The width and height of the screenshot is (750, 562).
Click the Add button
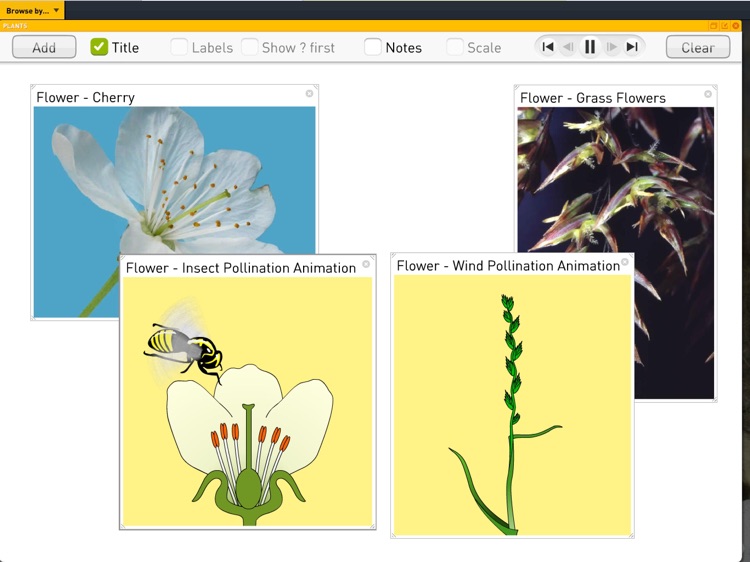(x=44, y=47)
